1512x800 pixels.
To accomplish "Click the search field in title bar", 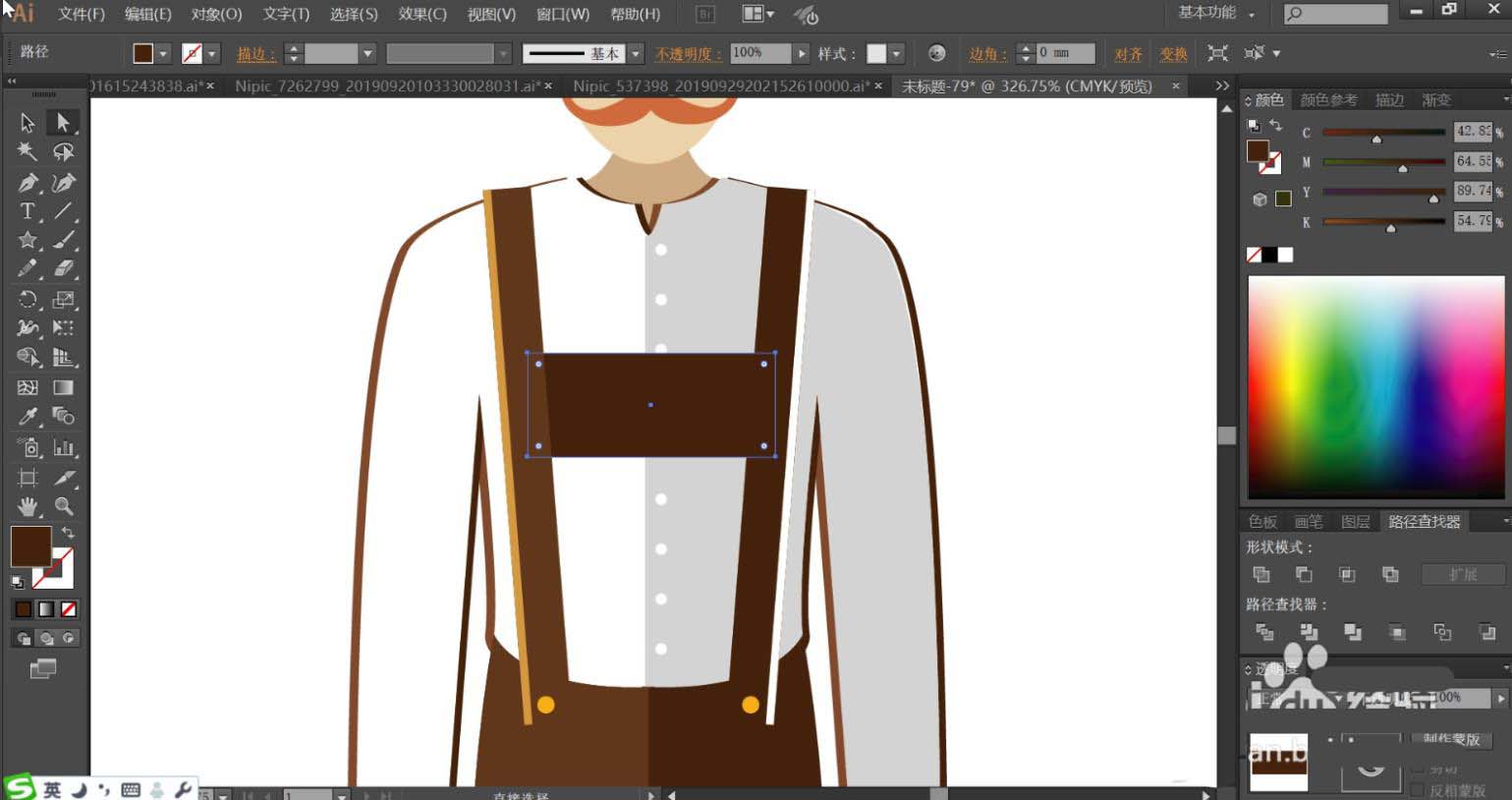I will tap(1344, 14).
